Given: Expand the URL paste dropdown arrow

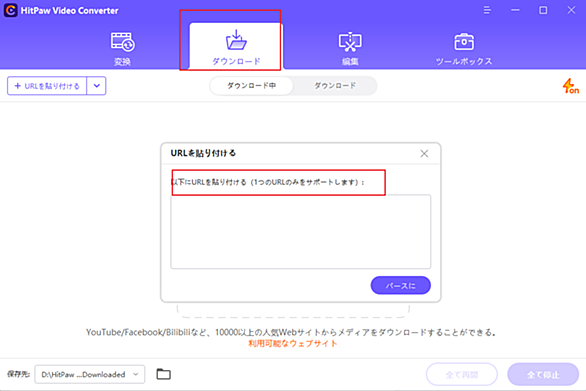Looking at the screenshot, I should click(96, 86).
